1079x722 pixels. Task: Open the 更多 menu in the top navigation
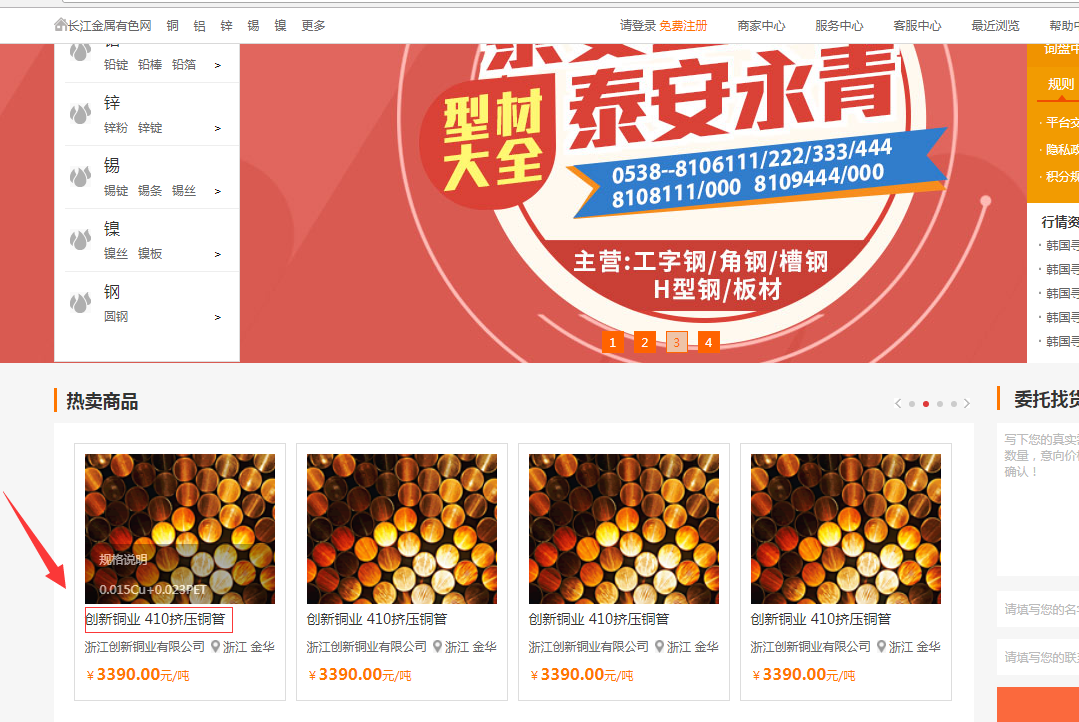point(313,25)
